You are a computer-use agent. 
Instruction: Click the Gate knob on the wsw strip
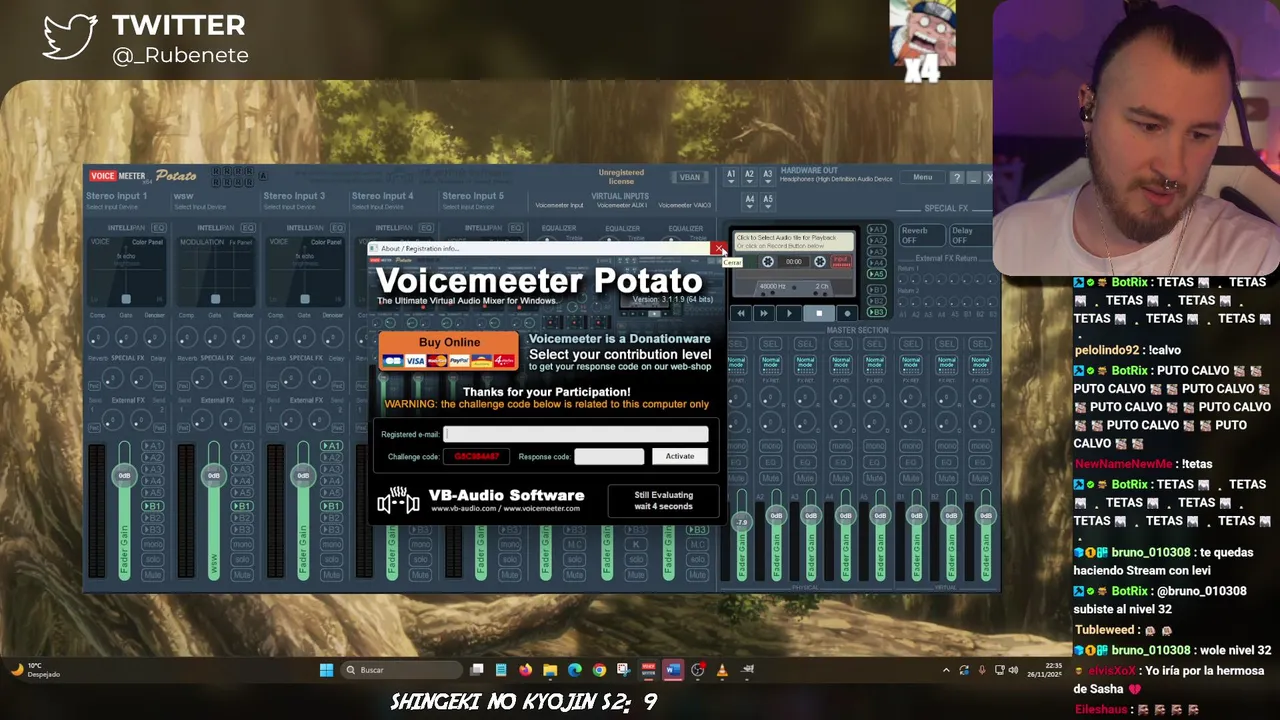(215, 336)
